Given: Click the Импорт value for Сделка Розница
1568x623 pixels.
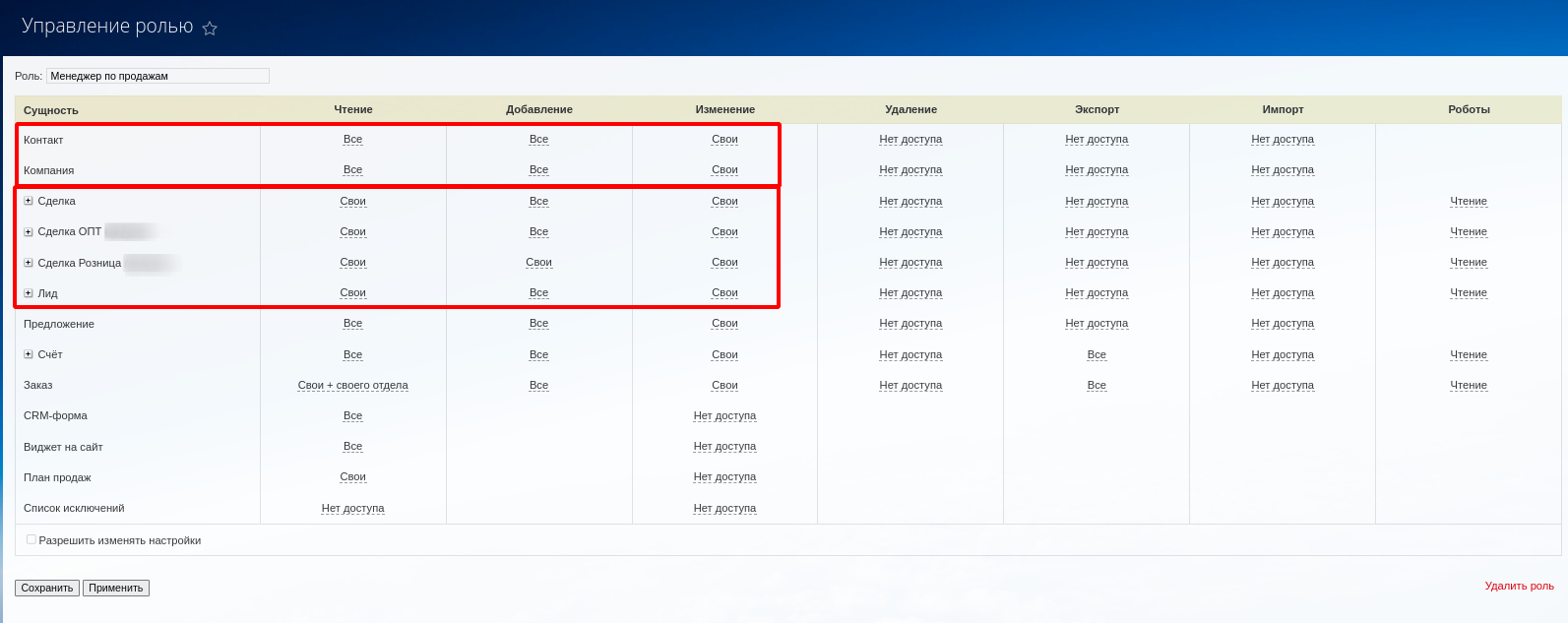Looking at the screenshot, I should point(1283,263).
